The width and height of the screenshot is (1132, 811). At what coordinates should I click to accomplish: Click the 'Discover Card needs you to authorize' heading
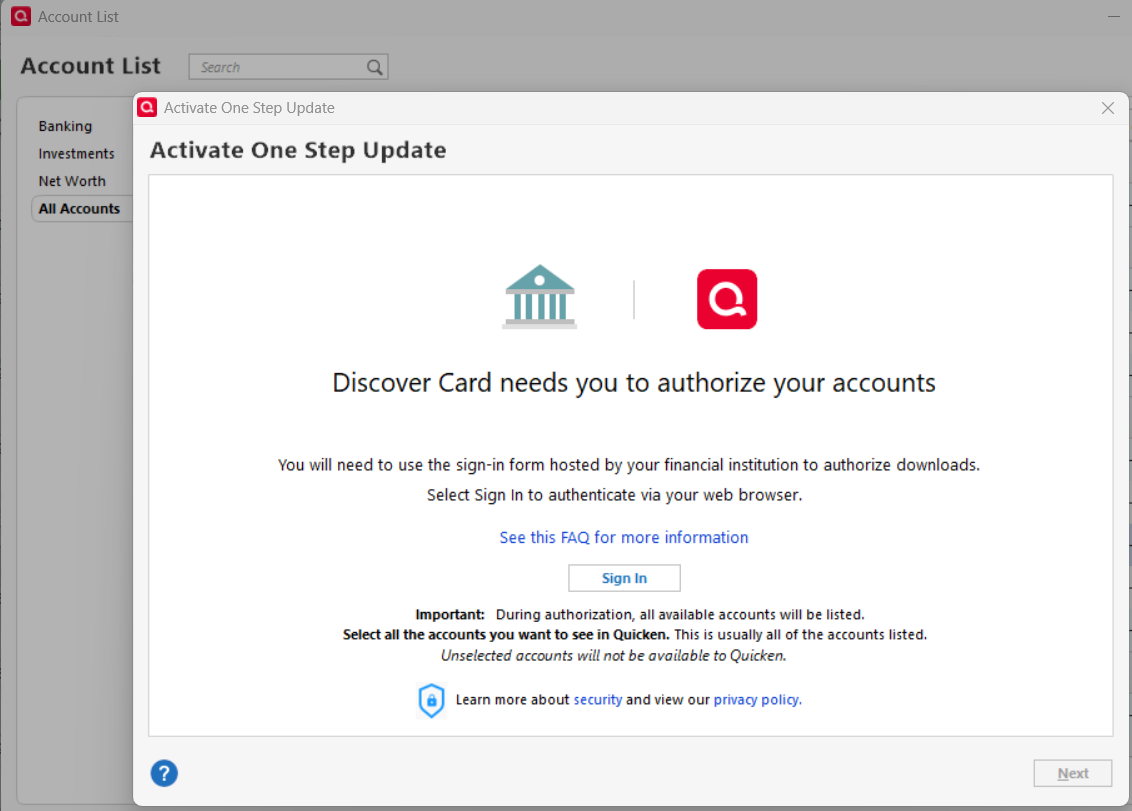click(x=634, y=383)
